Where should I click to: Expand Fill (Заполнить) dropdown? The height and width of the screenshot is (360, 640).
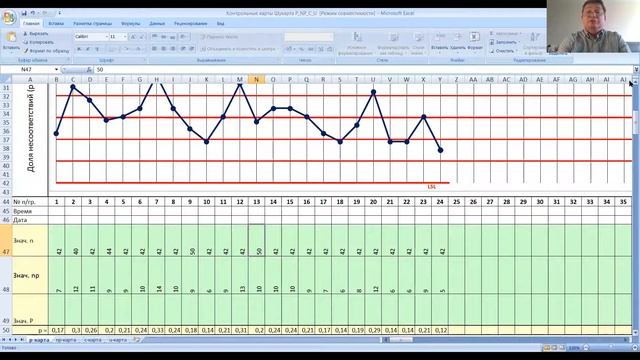coord(520,42)
